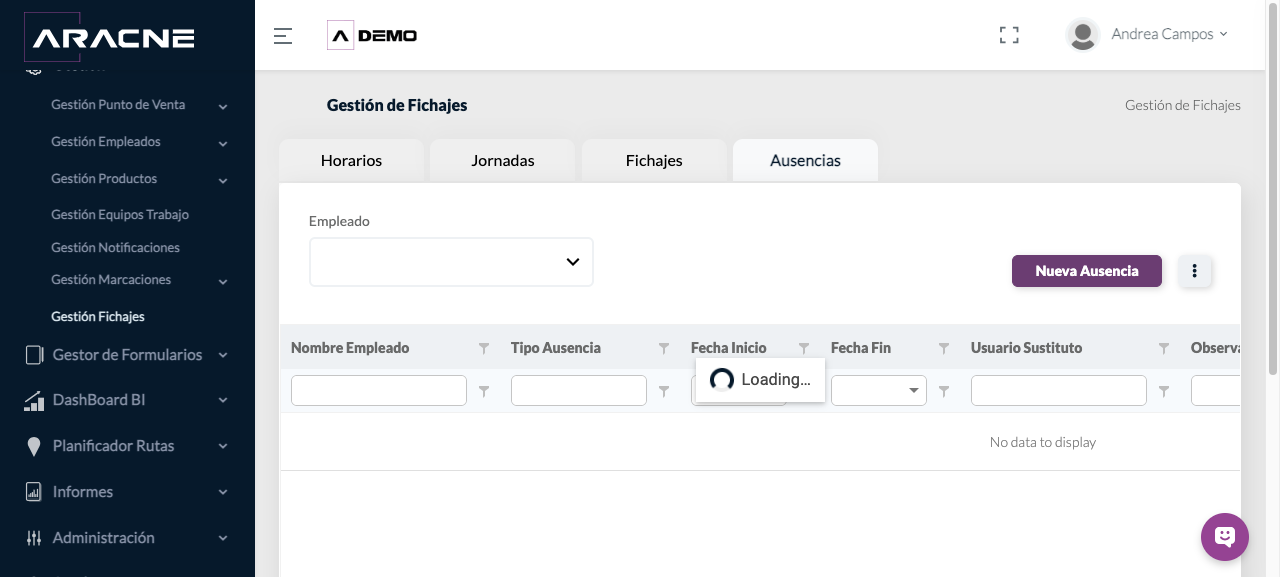Expand DashBoard BI chevron
Viewport: 1280px width, 577px height.
(223, 400)
